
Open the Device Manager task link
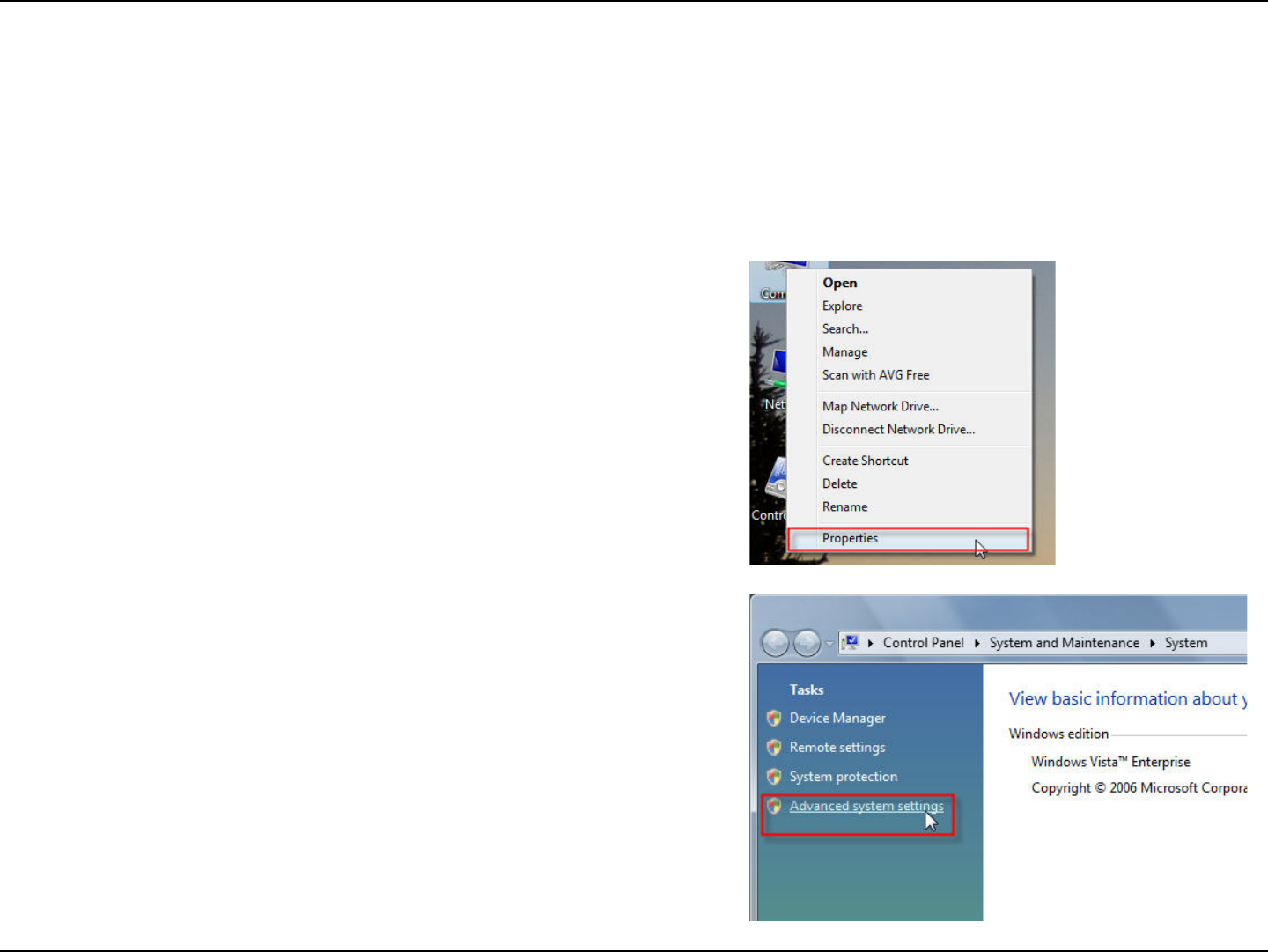point(837,718)
